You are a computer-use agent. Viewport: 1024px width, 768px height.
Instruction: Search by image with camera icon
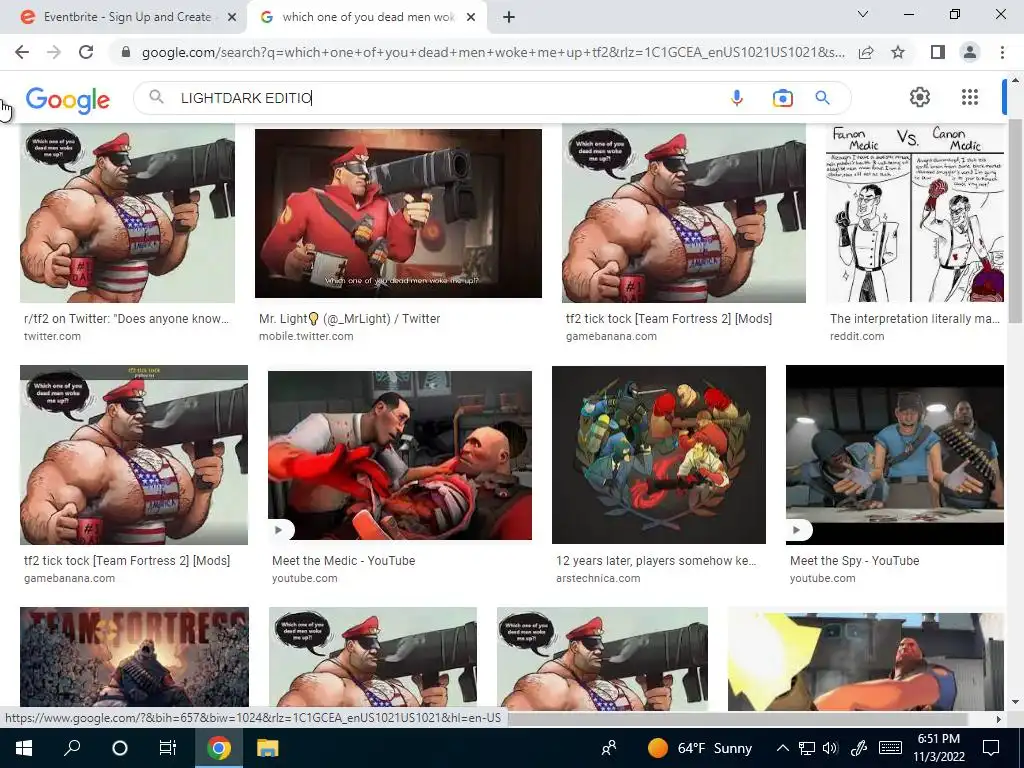click(x=782, y=98)
